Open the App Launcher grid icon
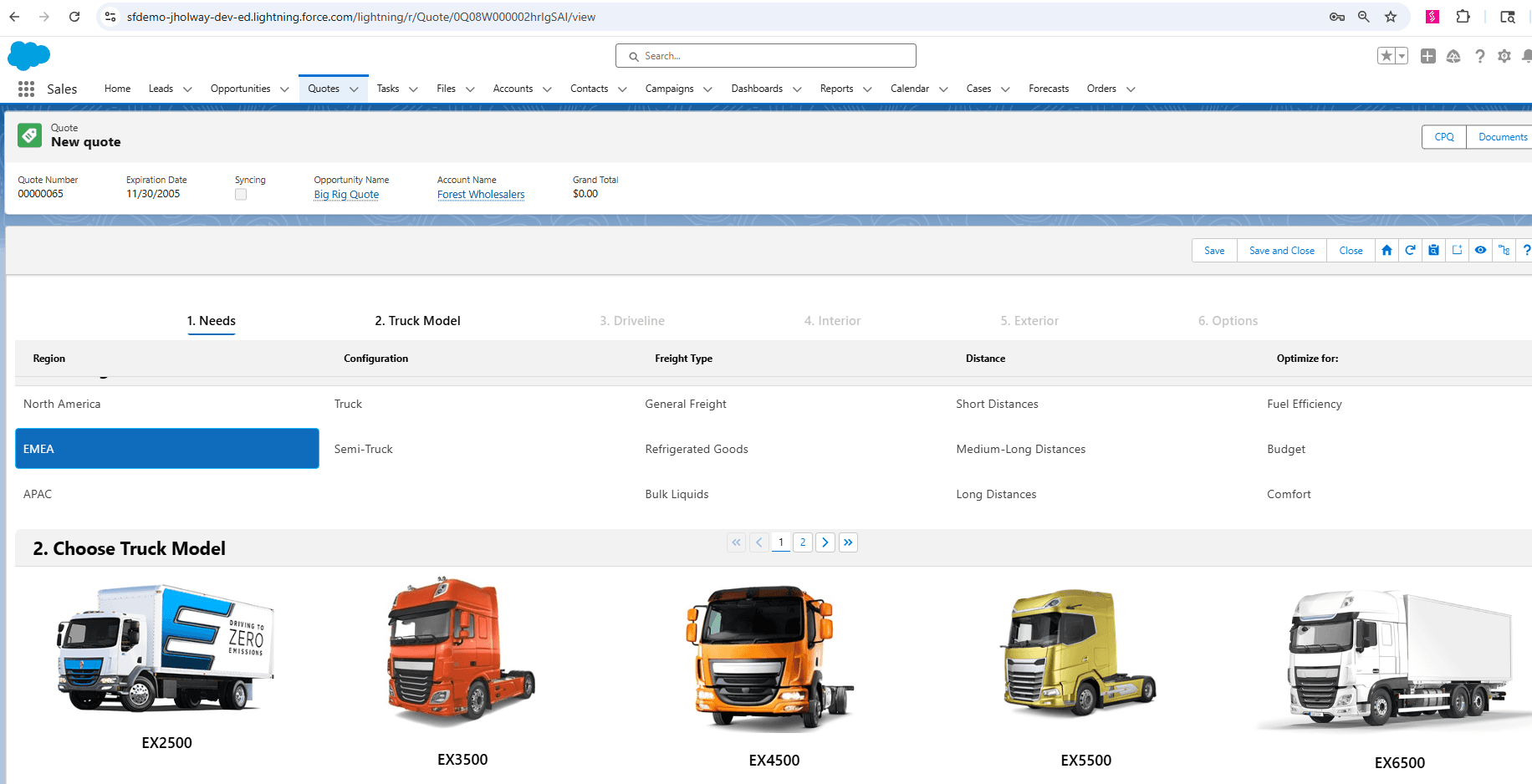 26,89
